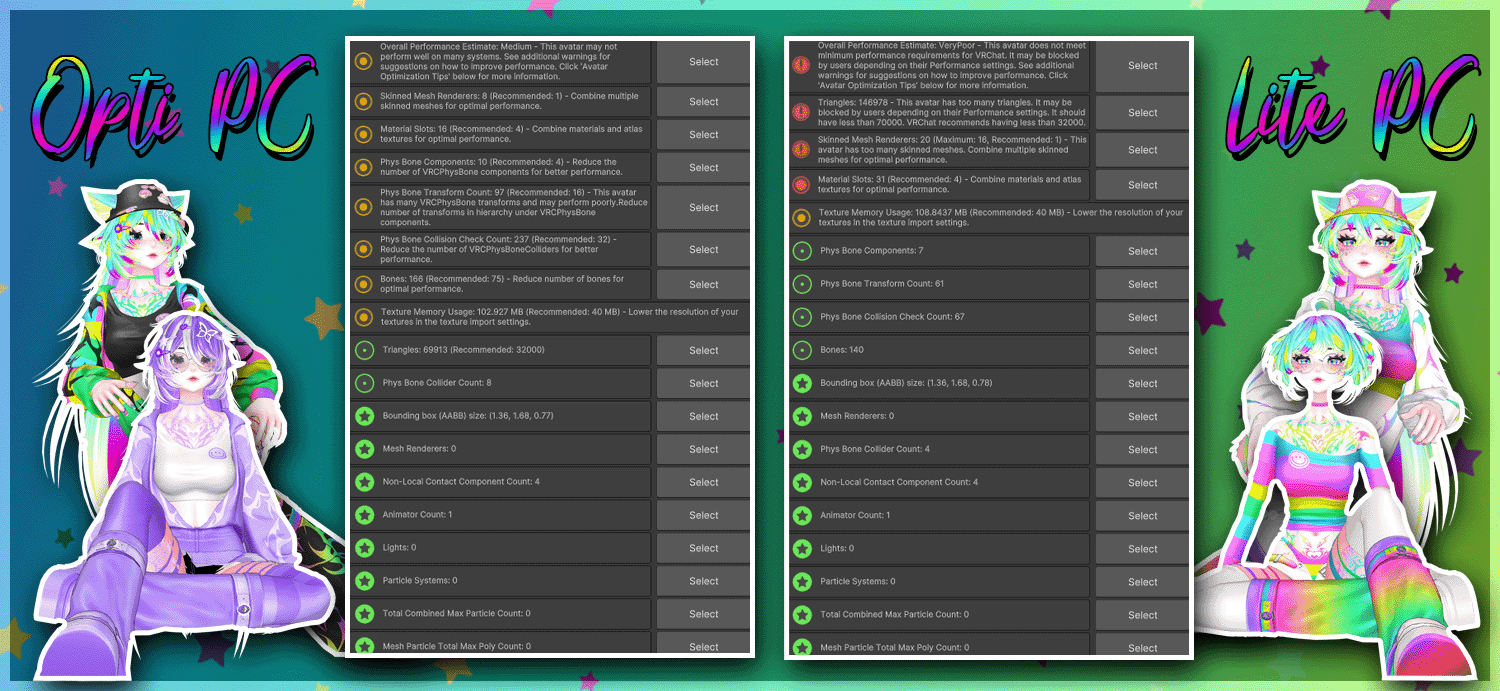Screen dimensions: 1500x691
Task: Click the Medium performance estimate warning icon
Action: tap(364, 62)
